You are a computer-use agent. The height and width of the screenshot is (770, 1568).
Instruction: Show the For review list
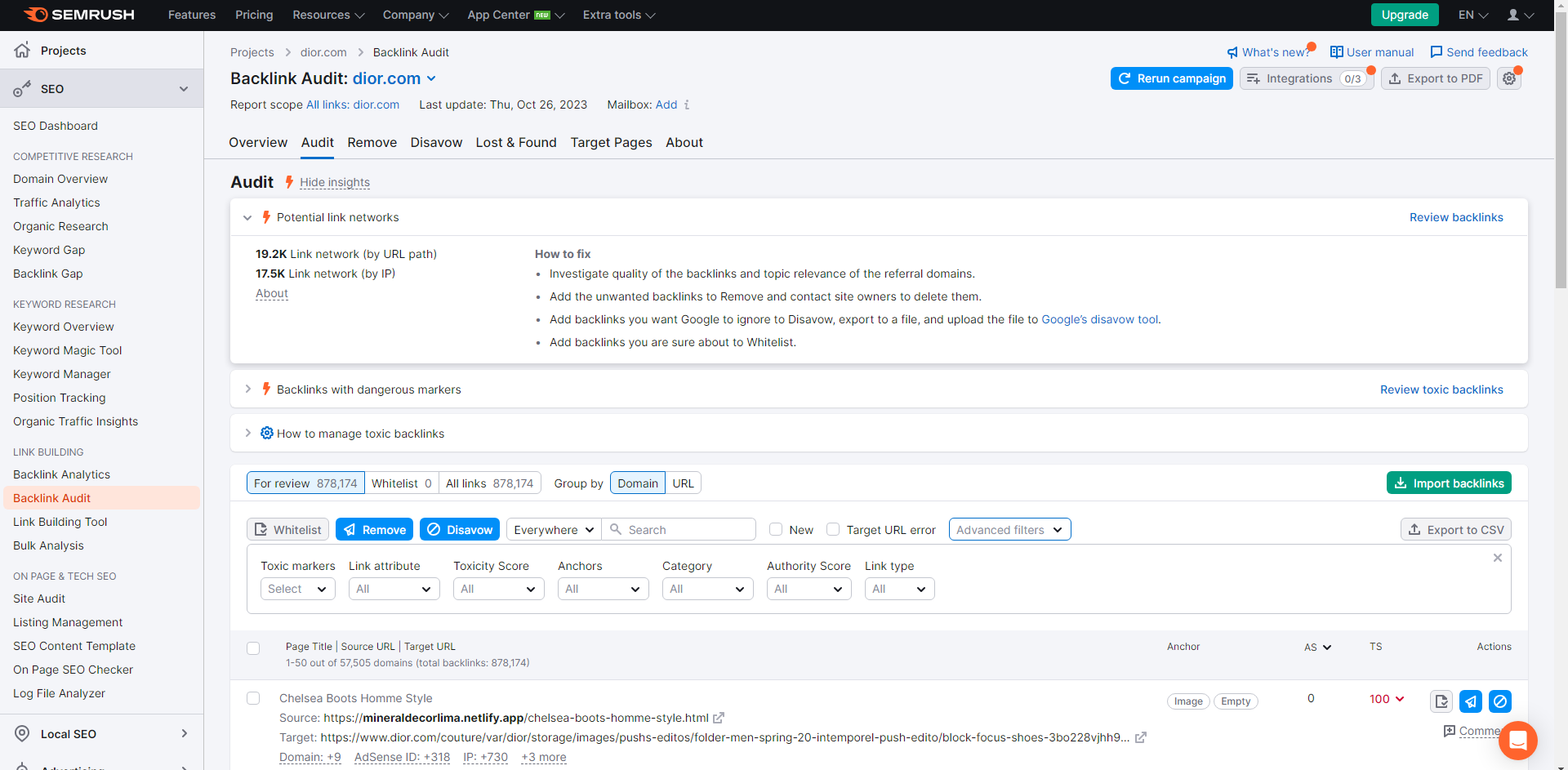coord(305,483)
